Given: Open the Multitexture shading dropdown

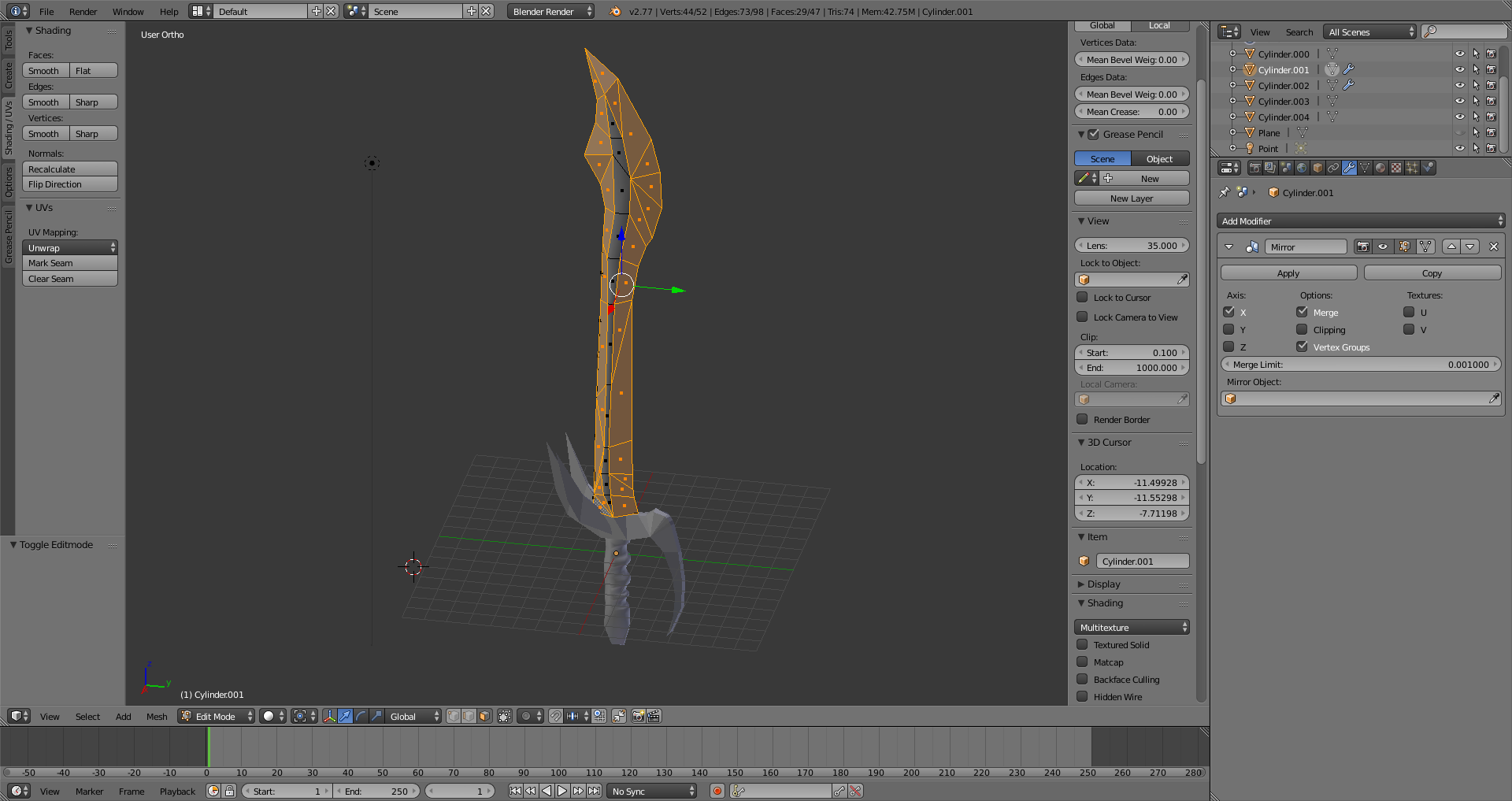Looking at the screenshot, I should coord(1132,627).
